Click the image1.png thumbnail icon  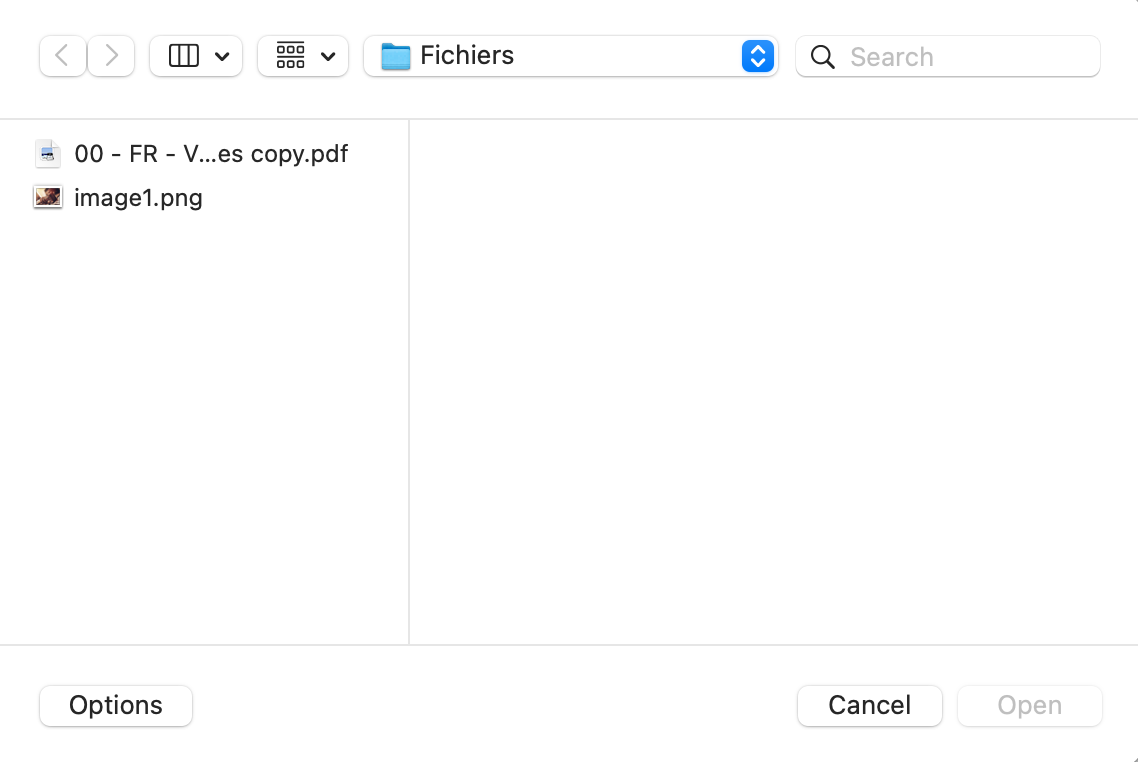click(x=48, y=198)
